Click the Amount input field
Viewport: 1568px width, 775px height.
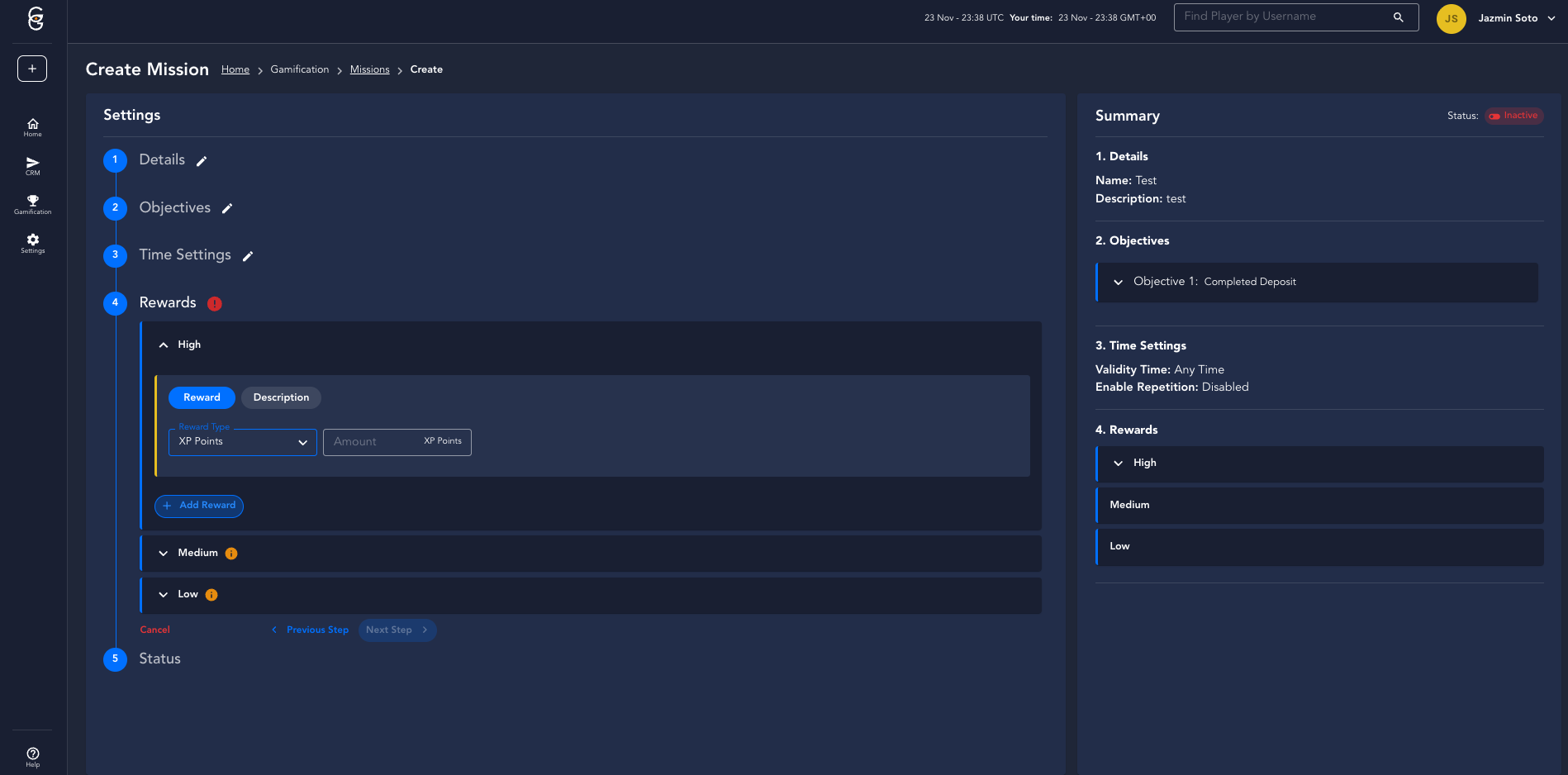tap(372, 442)
